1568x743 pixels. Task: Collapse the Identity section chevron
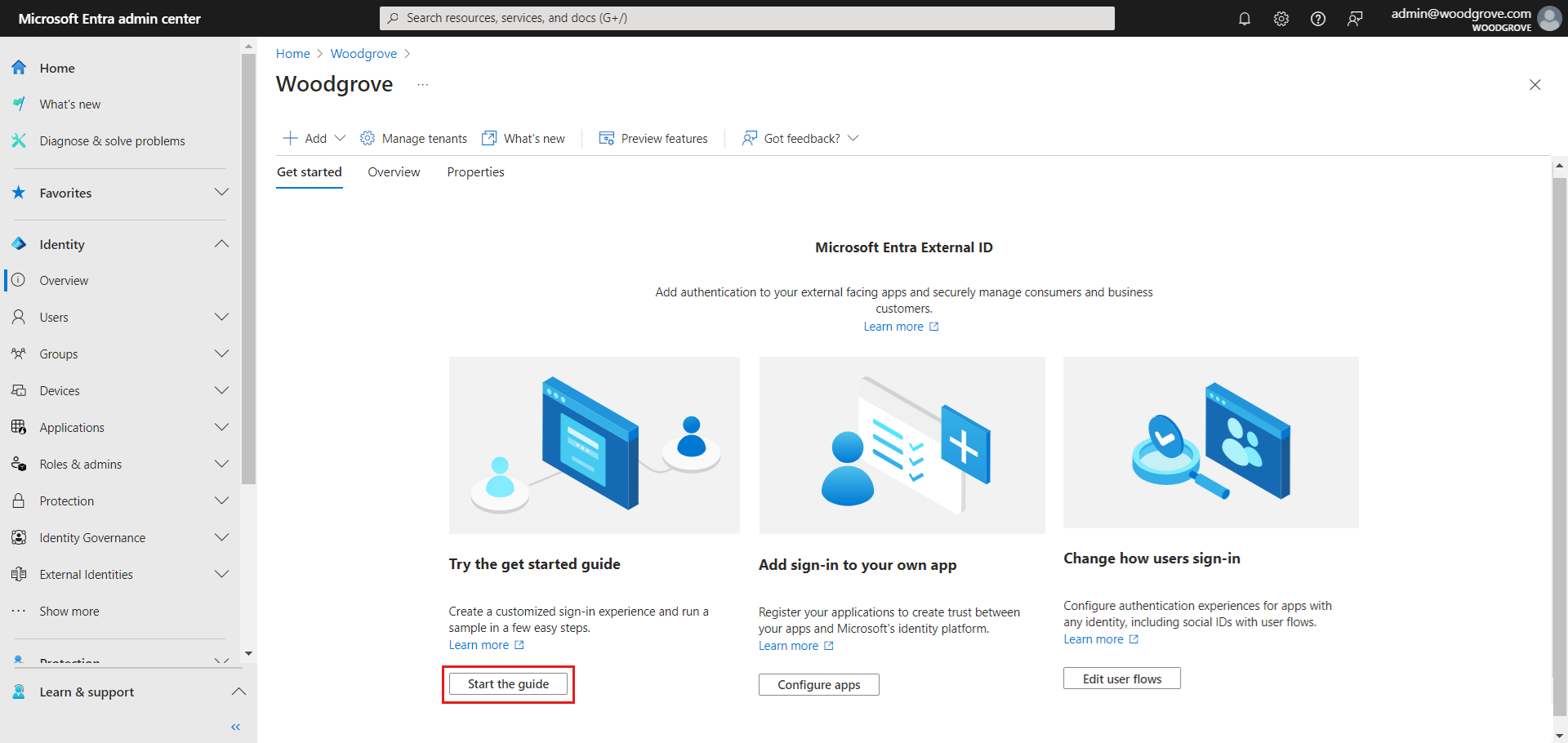pos(221,244)
